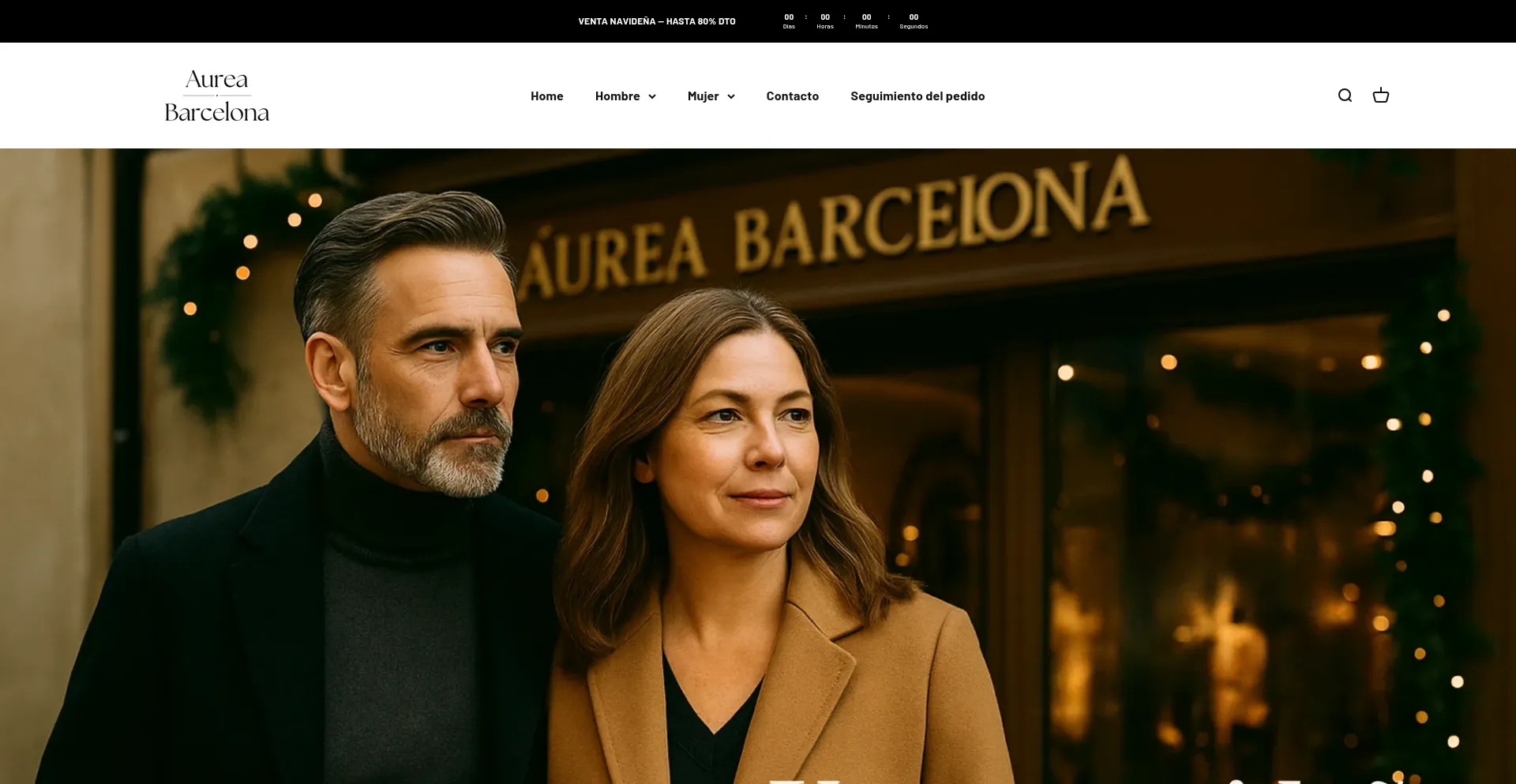Click the Aurea Barcelona logo
Viewport: 1516px width, 784px height.
[x=217, y=96]
